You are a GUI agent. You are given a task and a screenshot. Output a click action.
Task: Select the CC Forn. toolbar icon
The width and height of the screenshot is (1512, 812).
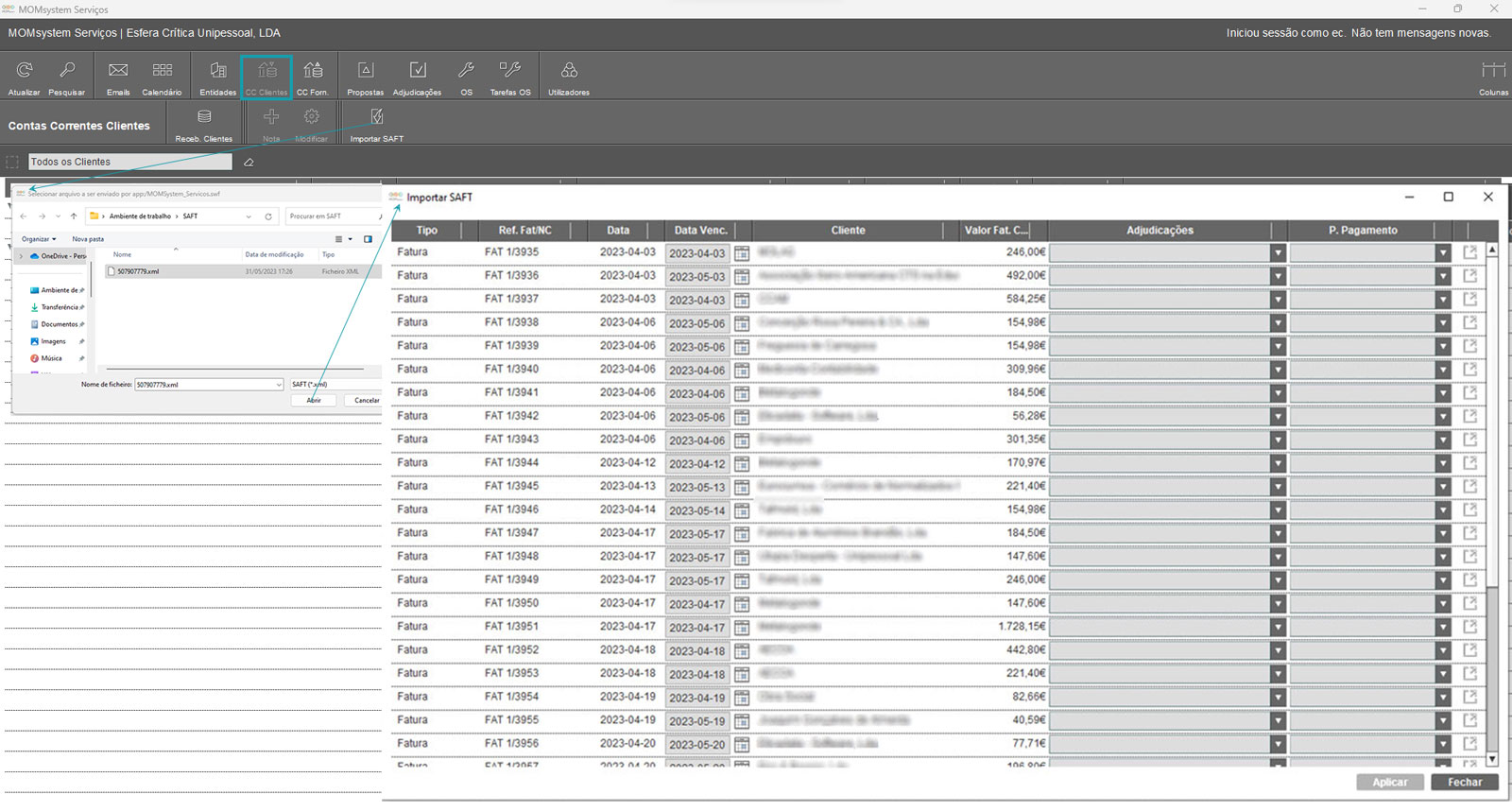pos(313,71)
